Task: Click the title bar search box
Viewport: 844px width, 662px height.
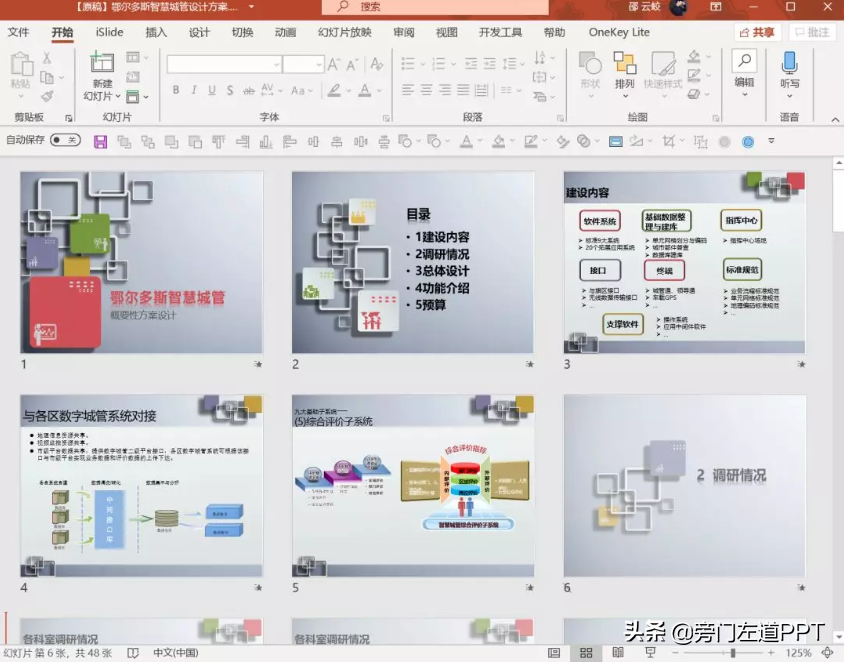Action: (x=435, y=7)
